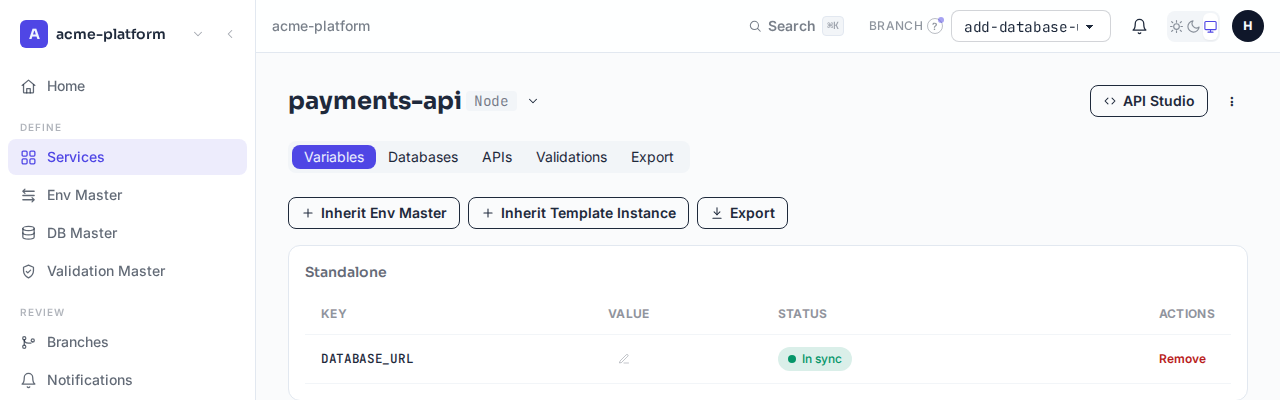Viewport: 1280px width, 400px height.
Task: Click the acme-platform logo icon
Action: coord(34,34)
